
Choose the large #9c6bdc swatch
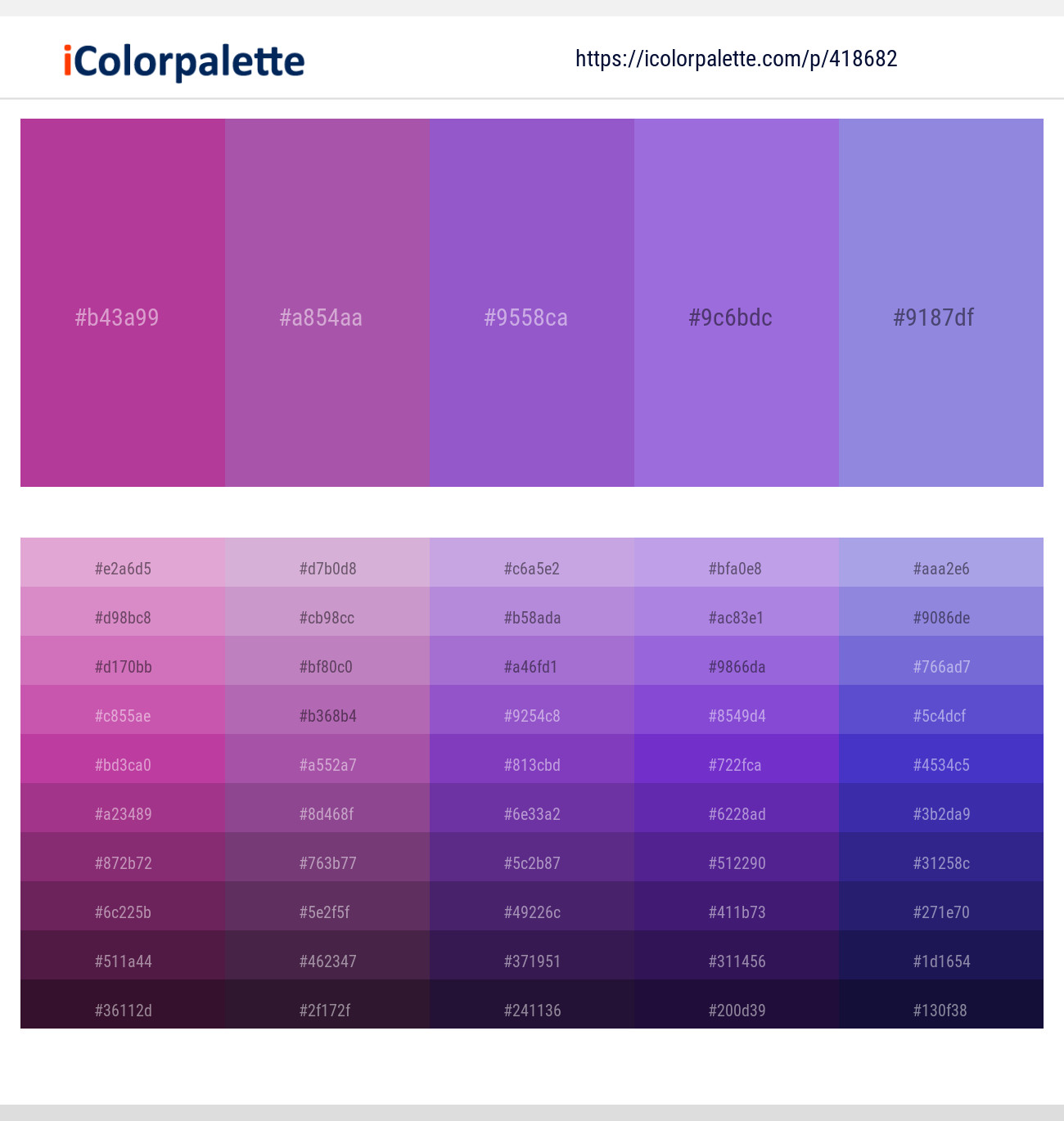(737, 303)
